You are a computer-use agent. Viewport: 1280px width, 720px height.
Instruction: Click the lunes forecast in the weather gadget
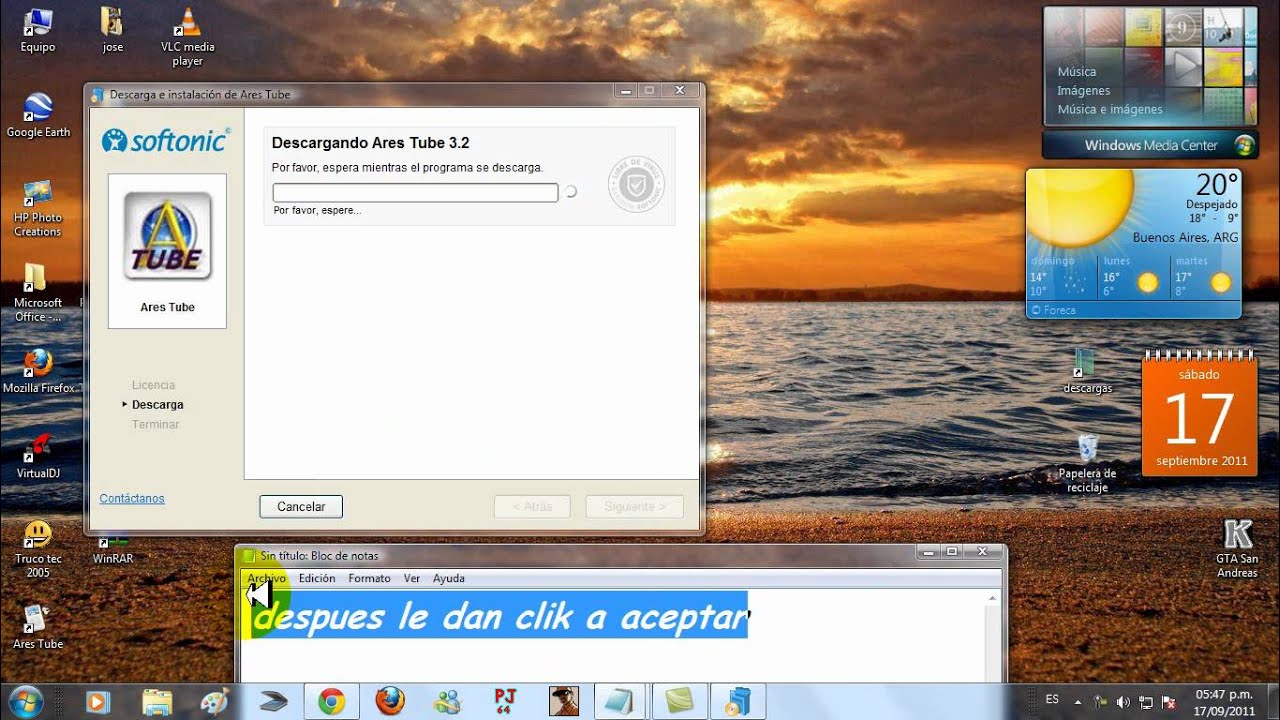pos(1131,277)
